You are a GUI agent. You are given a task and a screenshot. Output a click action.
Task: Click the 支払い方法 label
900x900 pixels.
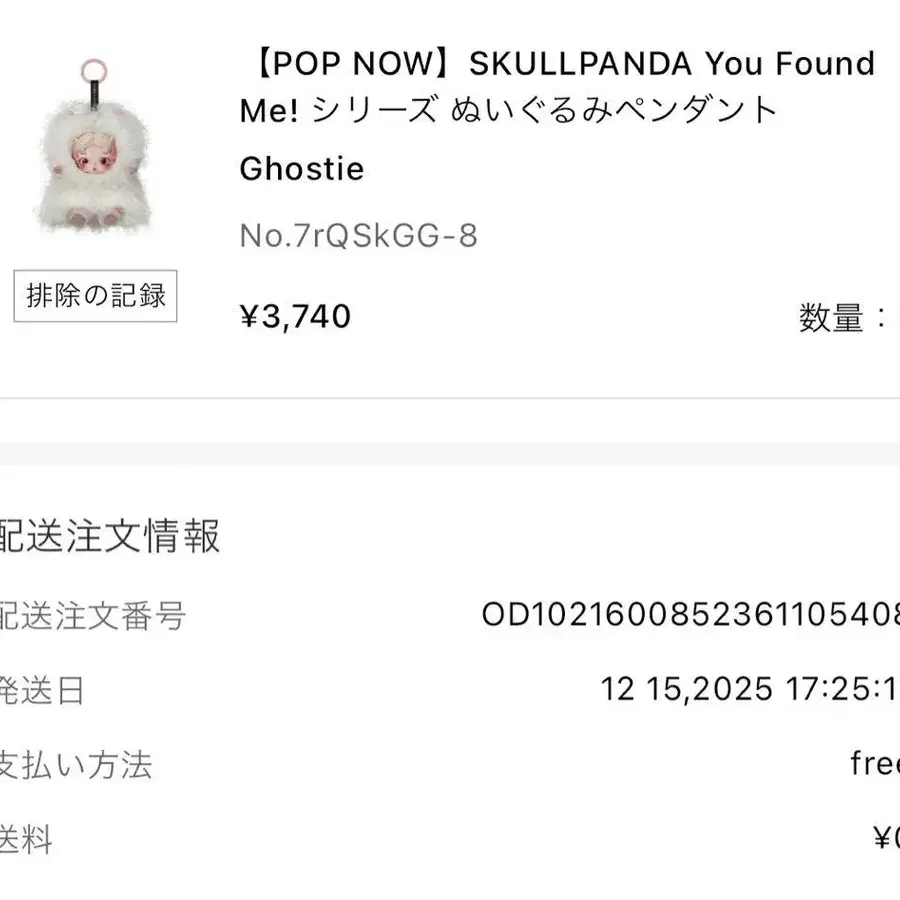point(76,766)
